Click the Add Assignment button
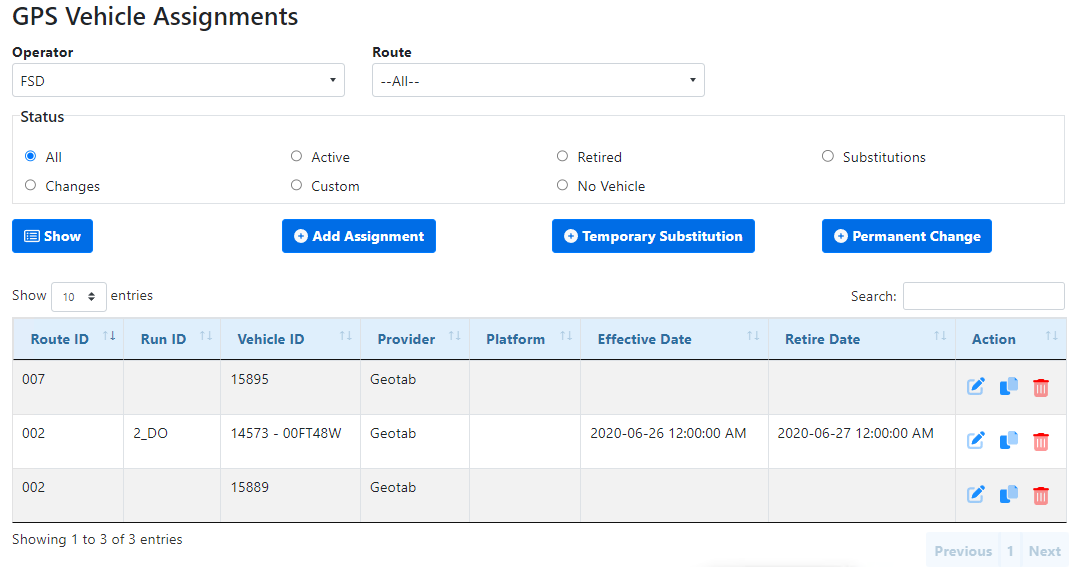The width and height of the screenshot is (1076, 567). [x=359, y=237]
